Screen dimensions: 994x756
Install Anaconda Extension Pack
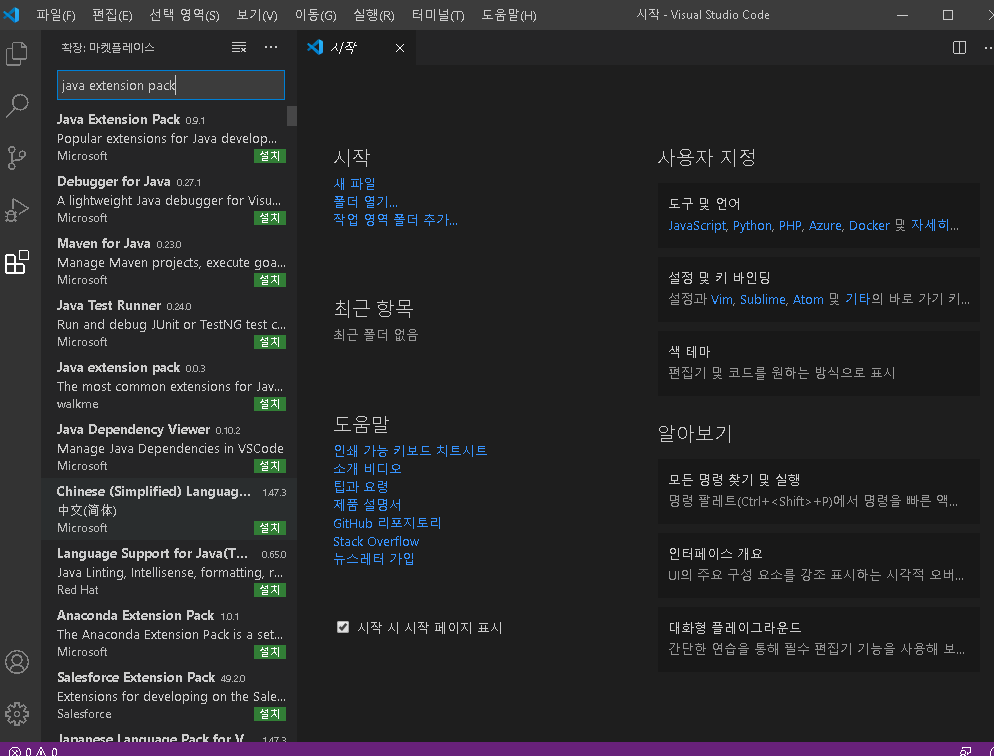click(269, 652)
